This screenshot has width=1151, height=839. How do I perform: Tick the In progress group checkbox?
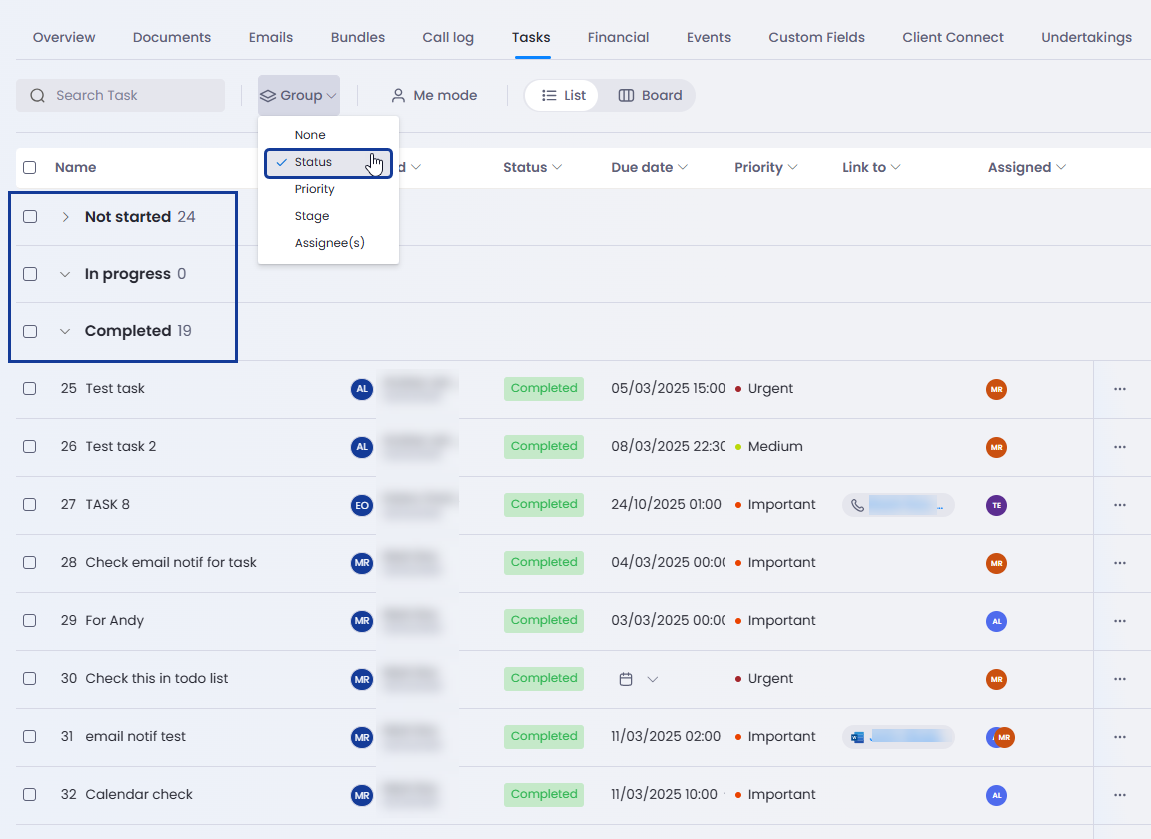coord(30,274)
